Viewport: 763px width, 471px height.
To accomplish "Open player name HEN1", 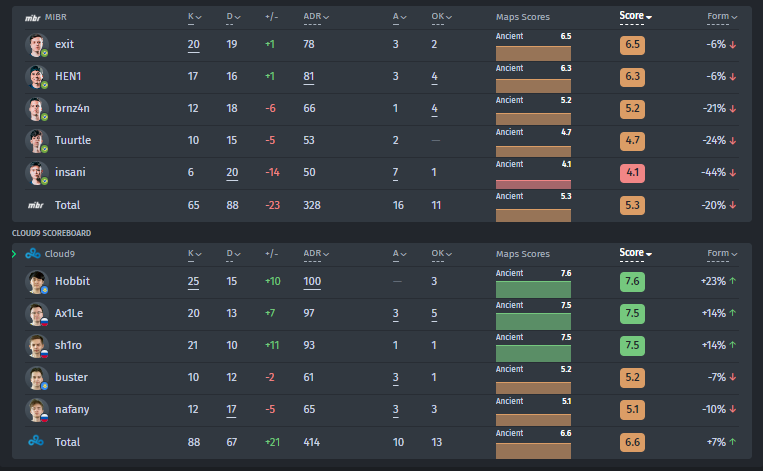I will [68, 76].
